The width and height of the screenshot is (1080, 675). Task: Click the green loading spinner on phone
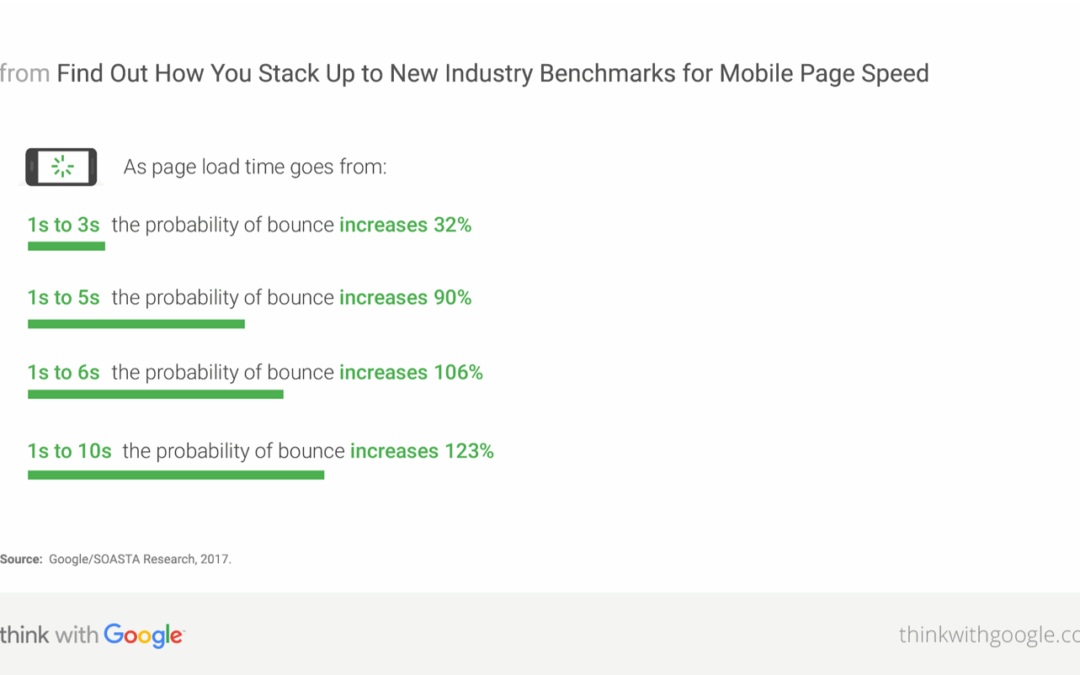click(x=63, y=166)
